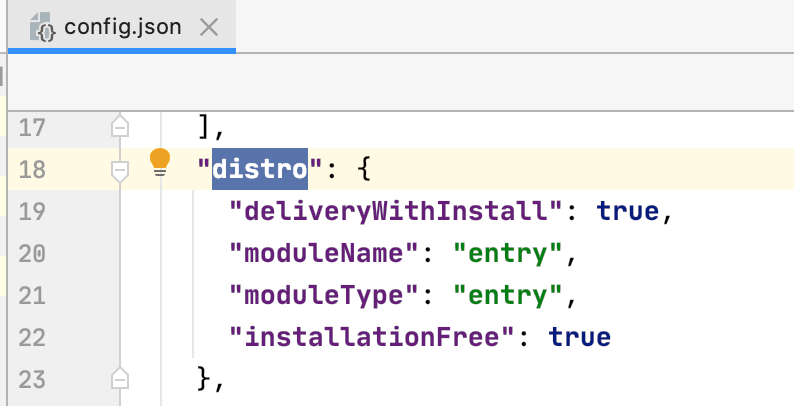Screen dimensions: 794x406
Task: Click the "moduleName" key
Action: tap(324, 253)
